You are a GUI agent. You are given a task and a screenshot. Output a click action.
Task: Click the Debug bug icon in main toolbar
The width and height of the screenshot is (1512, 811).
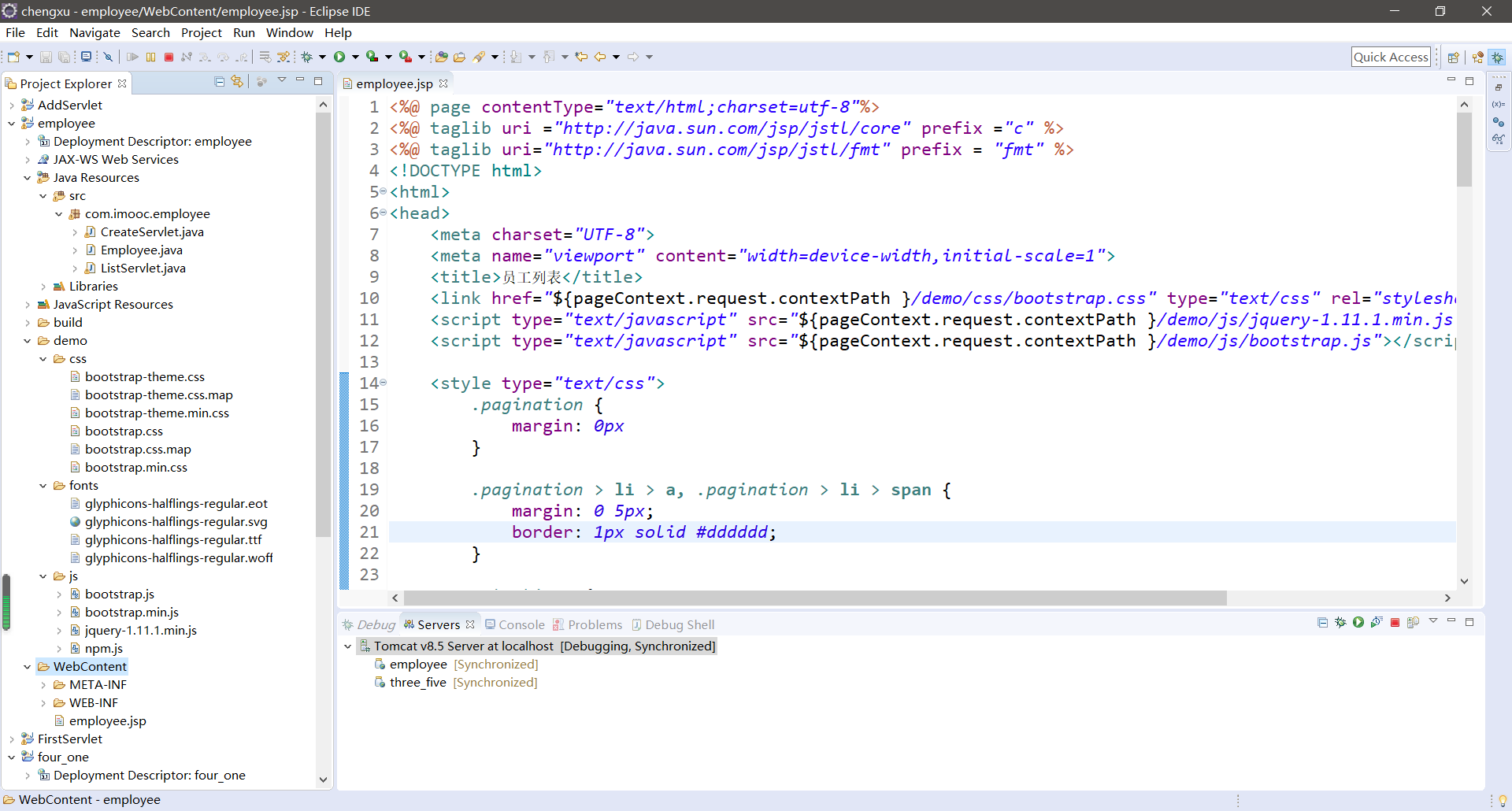pos(307,57)
